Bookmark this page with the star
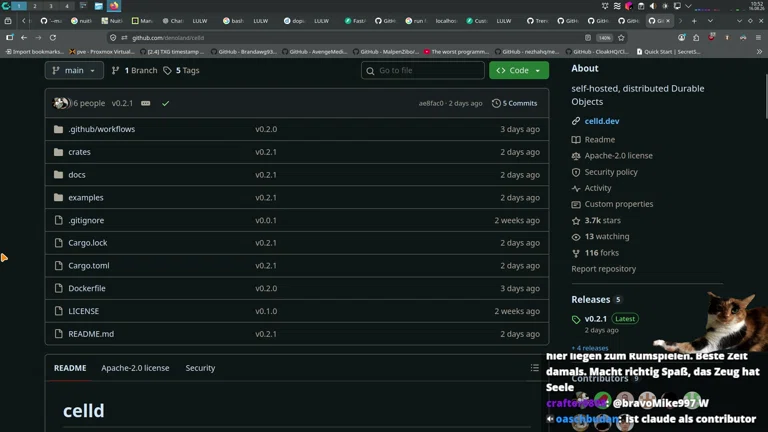The image size is (768, 432). (x=621, y=38)
